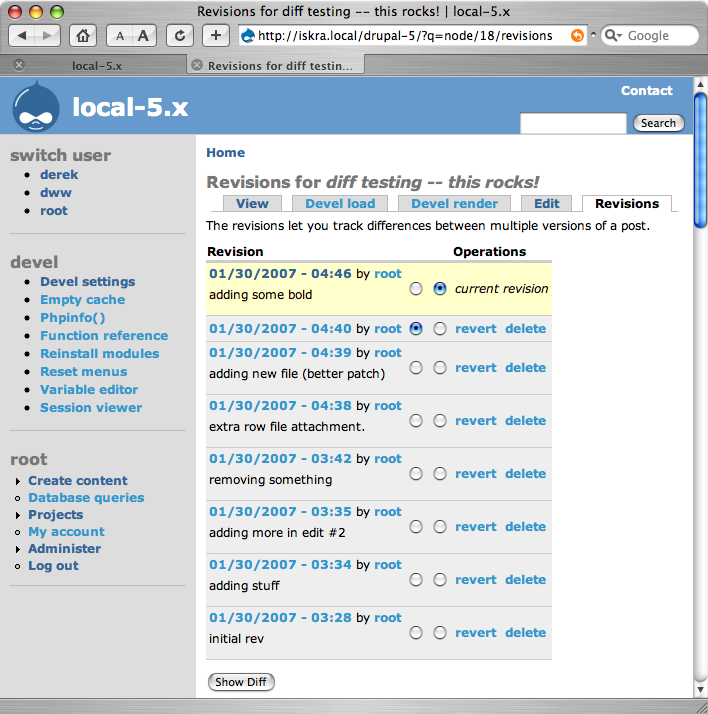This screenshot has width=708, height=714.
Task: Select left radio for 04:39 revision
Action: [416, 367]
